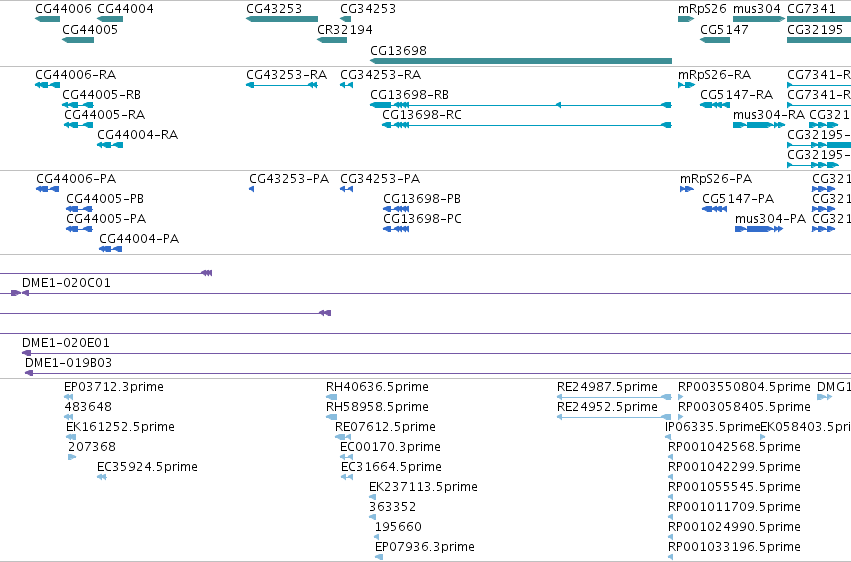Select the 207368 feature label

pos(92,447)
